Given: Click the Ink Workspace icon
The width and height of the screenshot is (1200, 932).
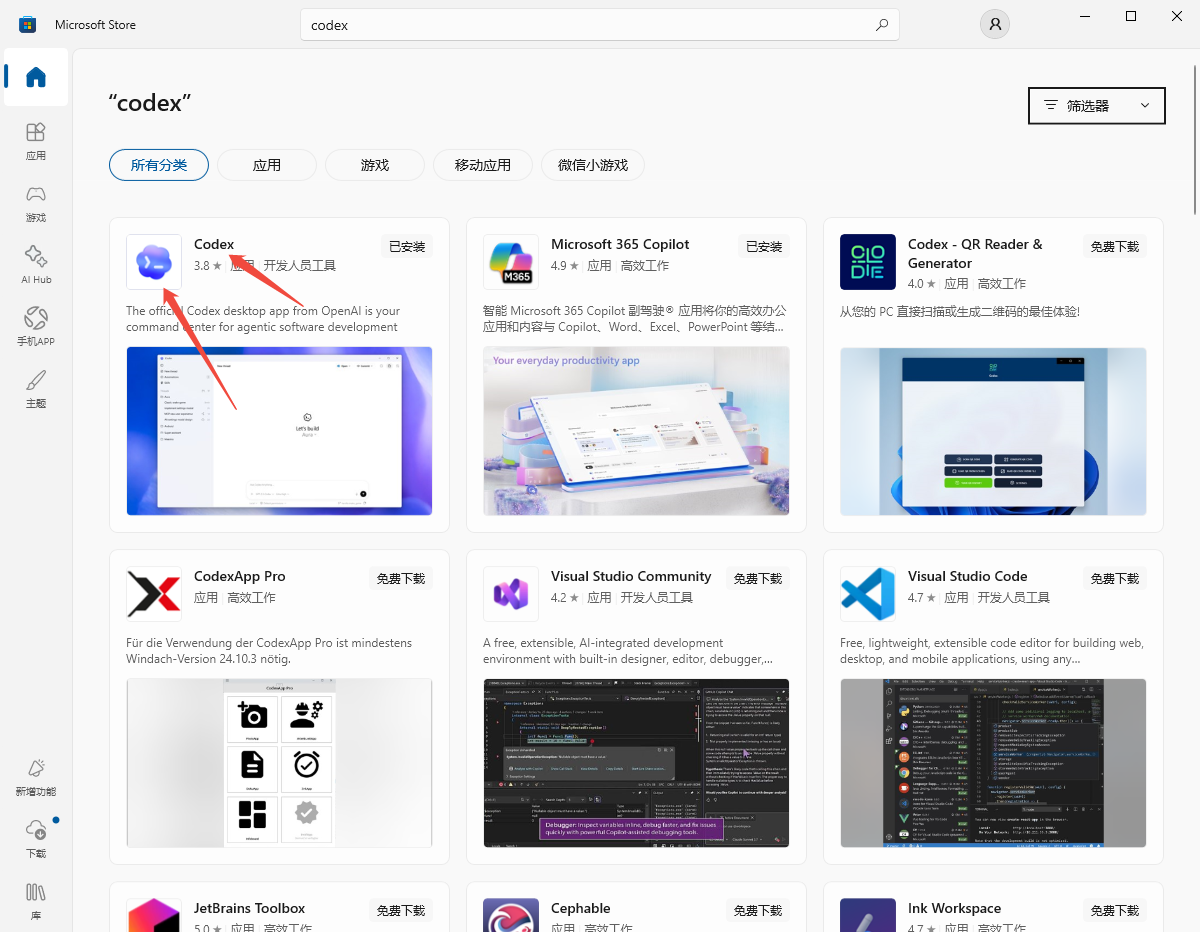Looking at the screenshot, I should click(868, 915).
